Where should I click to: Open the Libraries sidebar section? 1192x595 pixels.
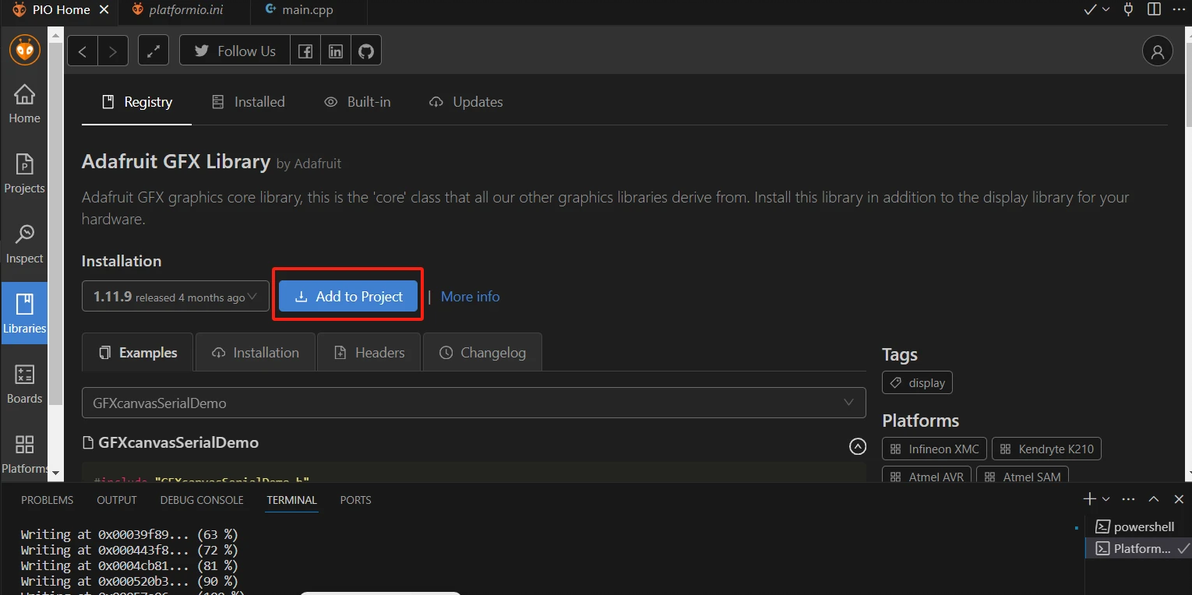pyautogui.click(x=24, y=315)
